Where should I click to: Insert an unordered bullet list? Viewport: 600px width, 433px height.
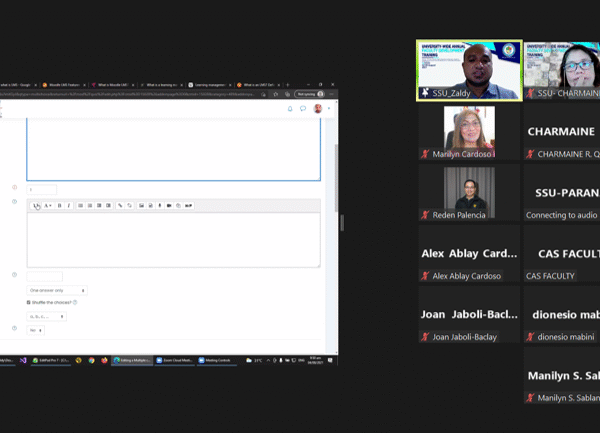80,206
